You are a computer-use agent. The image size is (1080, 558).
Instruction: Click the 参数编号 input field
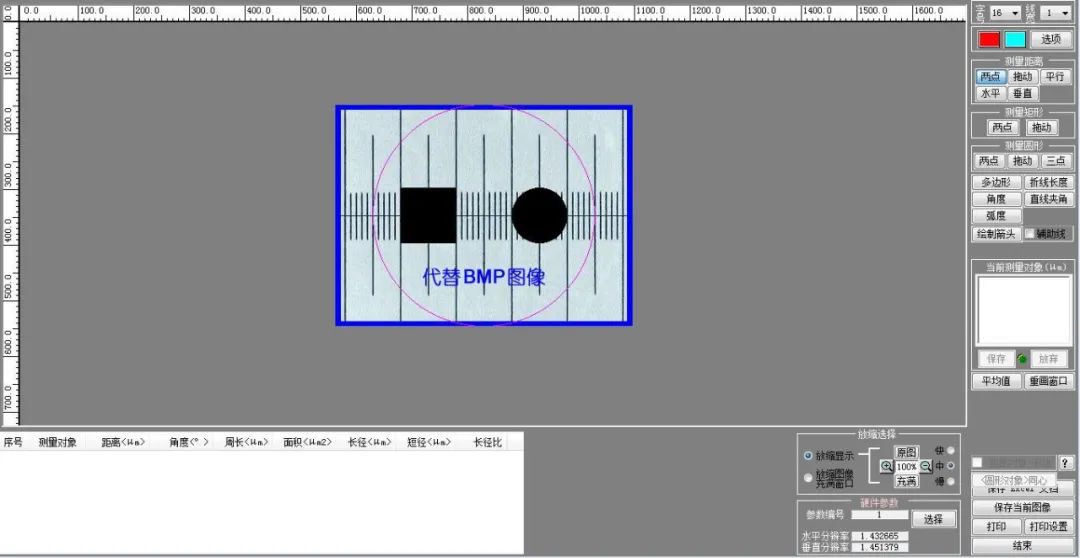(x=879, y=516)
